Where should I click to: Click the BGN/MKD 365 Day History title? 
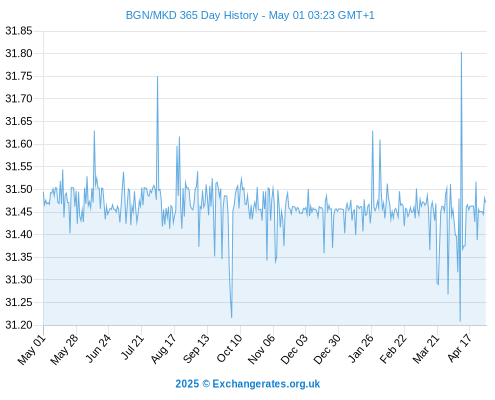point(250,15)
